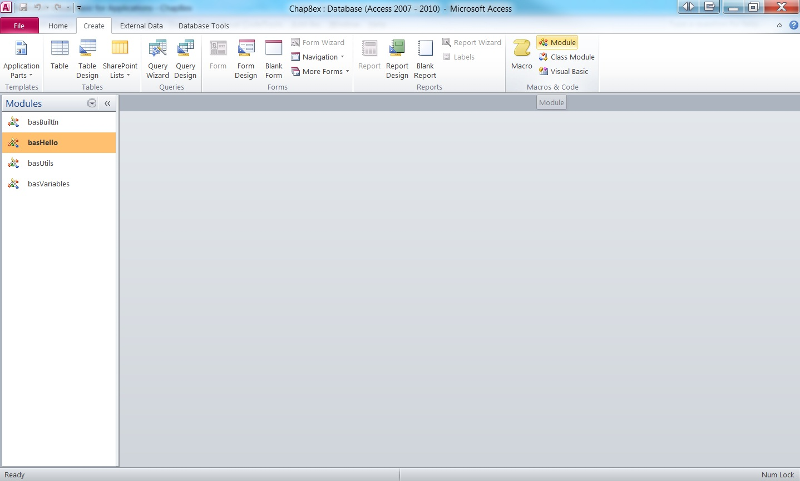800x481 pixels.
Task: Open Report Design view
Action: pyautogui.click(x=397, y=59)
